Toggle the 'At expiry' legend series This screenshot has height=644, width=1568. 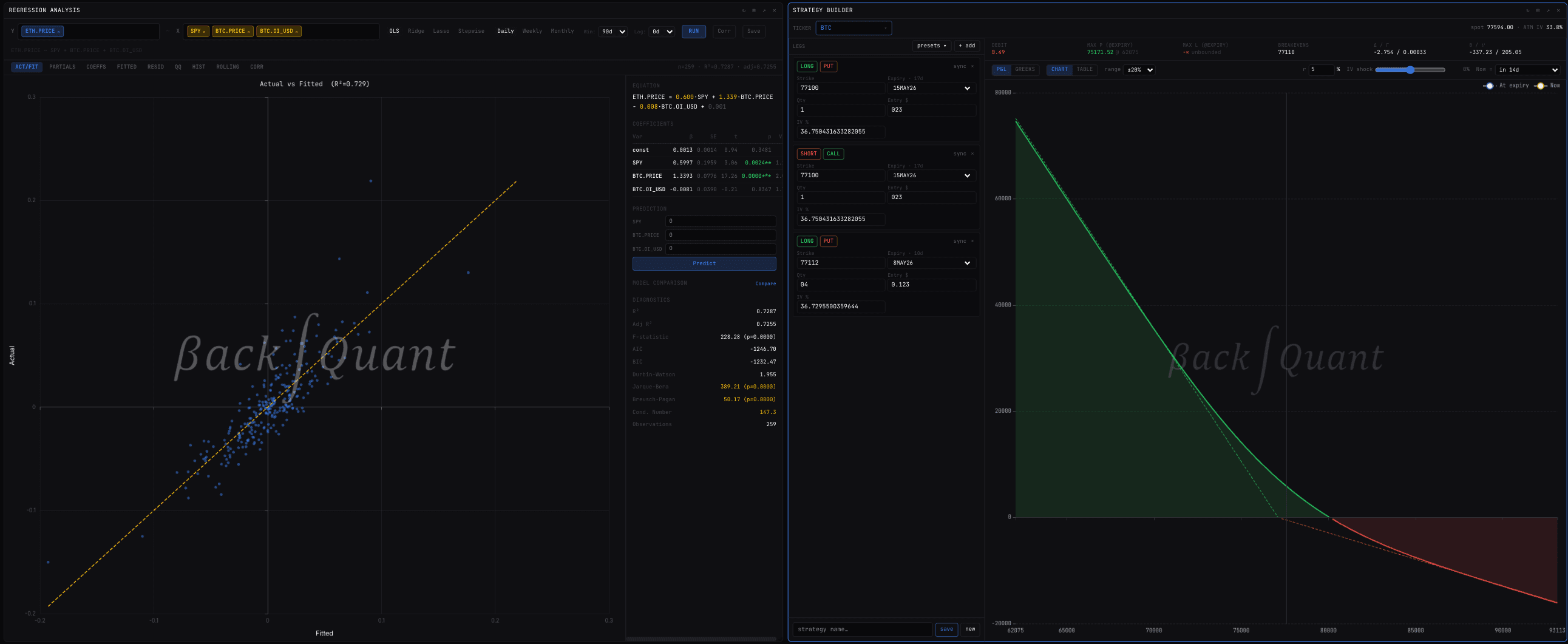point(1506,86)
